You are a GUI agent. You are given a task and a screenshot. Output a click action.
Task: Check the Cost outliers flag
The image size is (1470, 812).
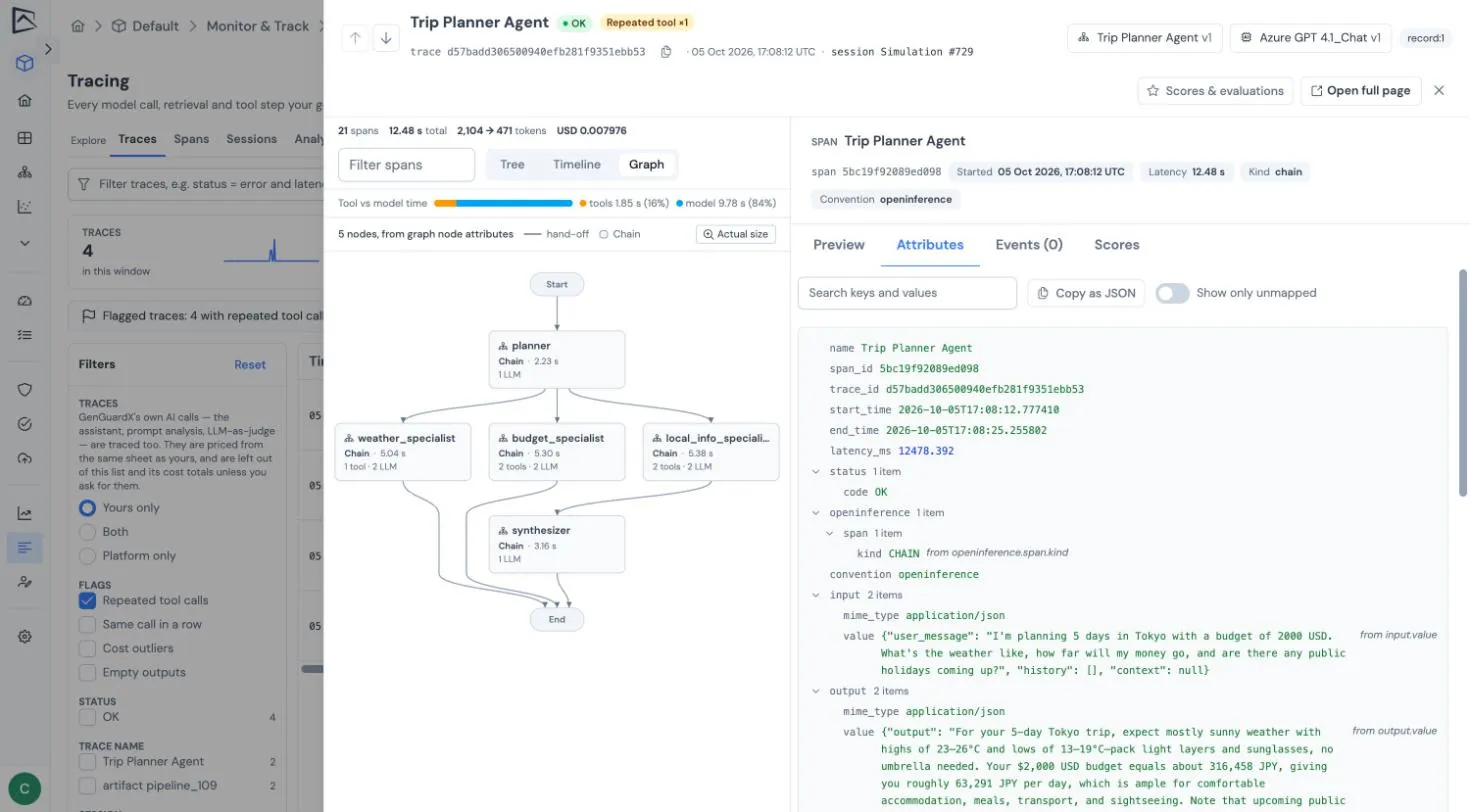87,648
